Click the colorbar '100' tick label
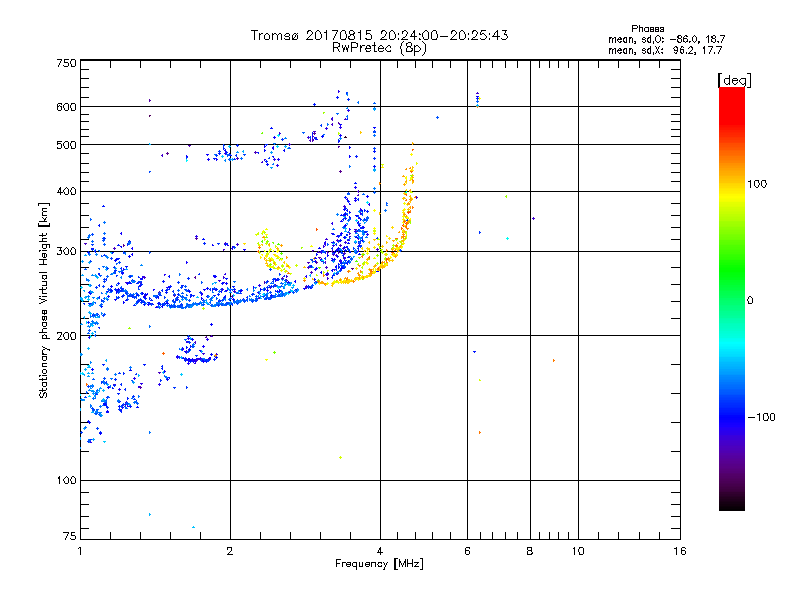 click(x=757, y=184)
